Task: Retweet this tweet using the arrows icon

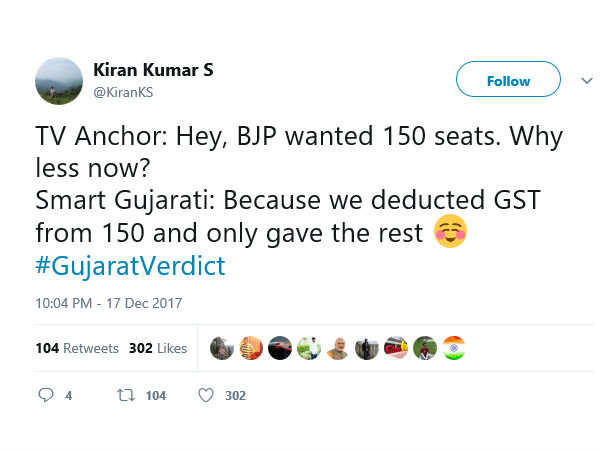Action: (x=126, y=395)
